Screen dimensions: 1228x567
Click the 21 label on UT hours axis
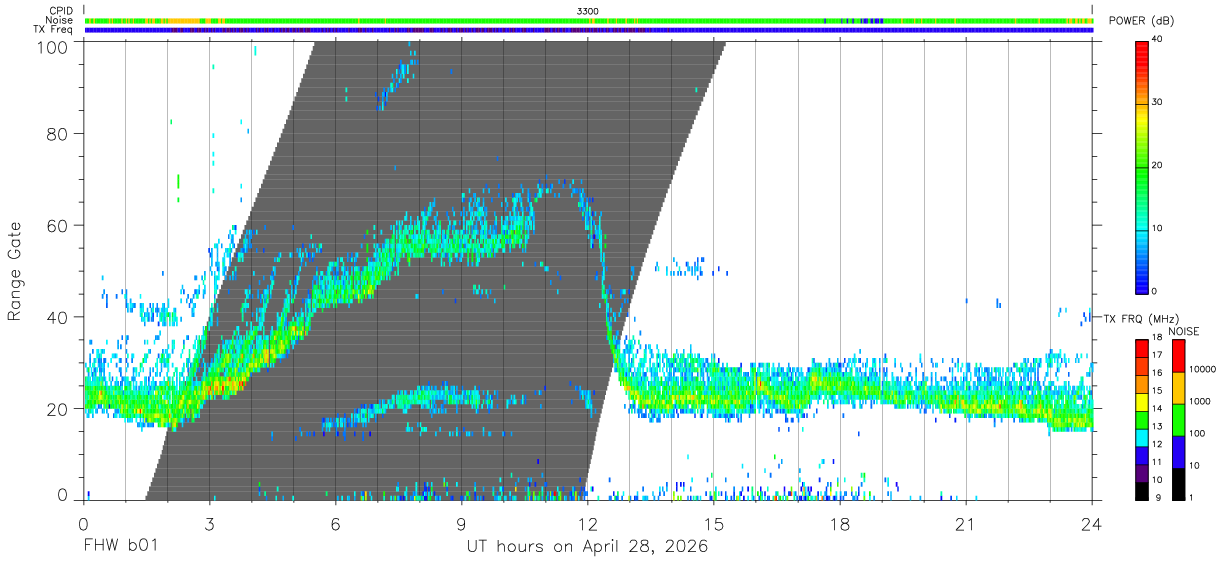[x=966, y=524]
